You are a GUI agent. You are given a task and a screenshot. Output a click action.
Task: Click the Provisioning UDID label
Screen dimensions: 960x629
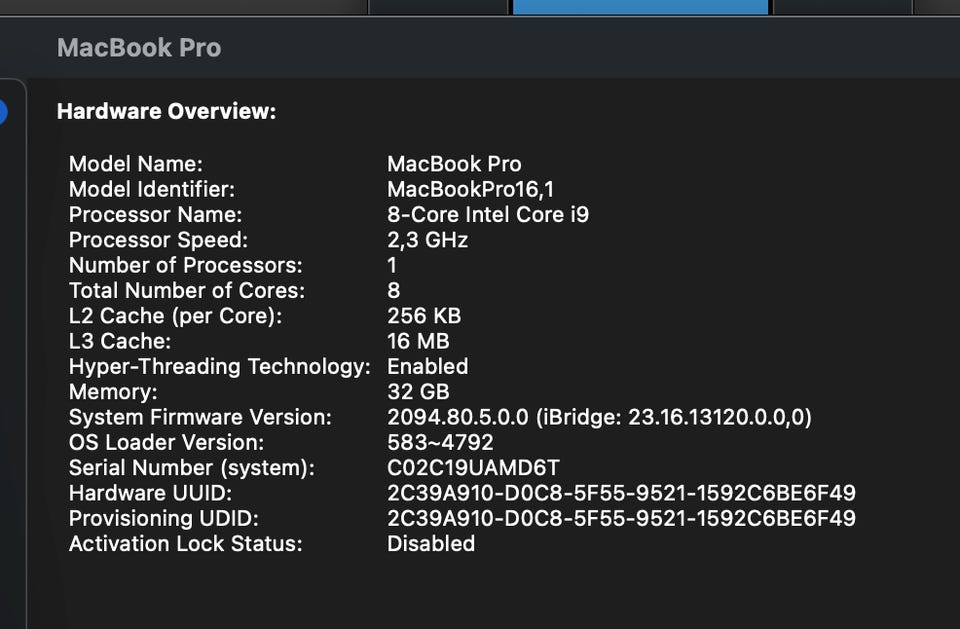(x=164, y=519)
